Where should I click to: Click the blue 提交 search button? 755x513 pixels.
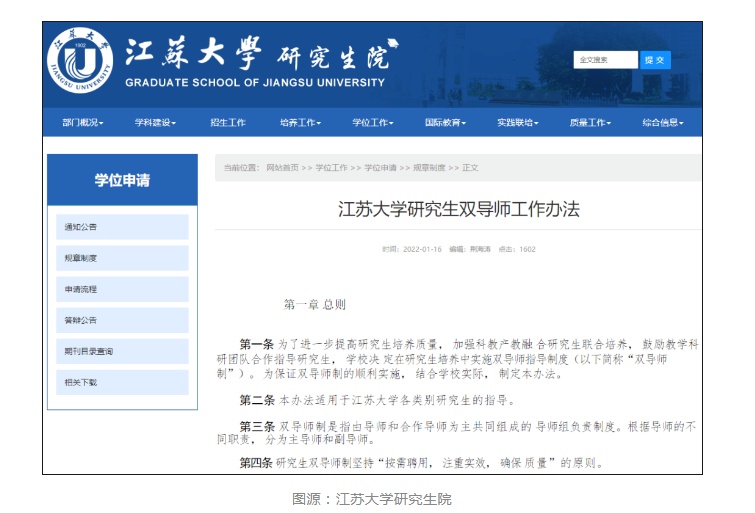tap(655, 60)
